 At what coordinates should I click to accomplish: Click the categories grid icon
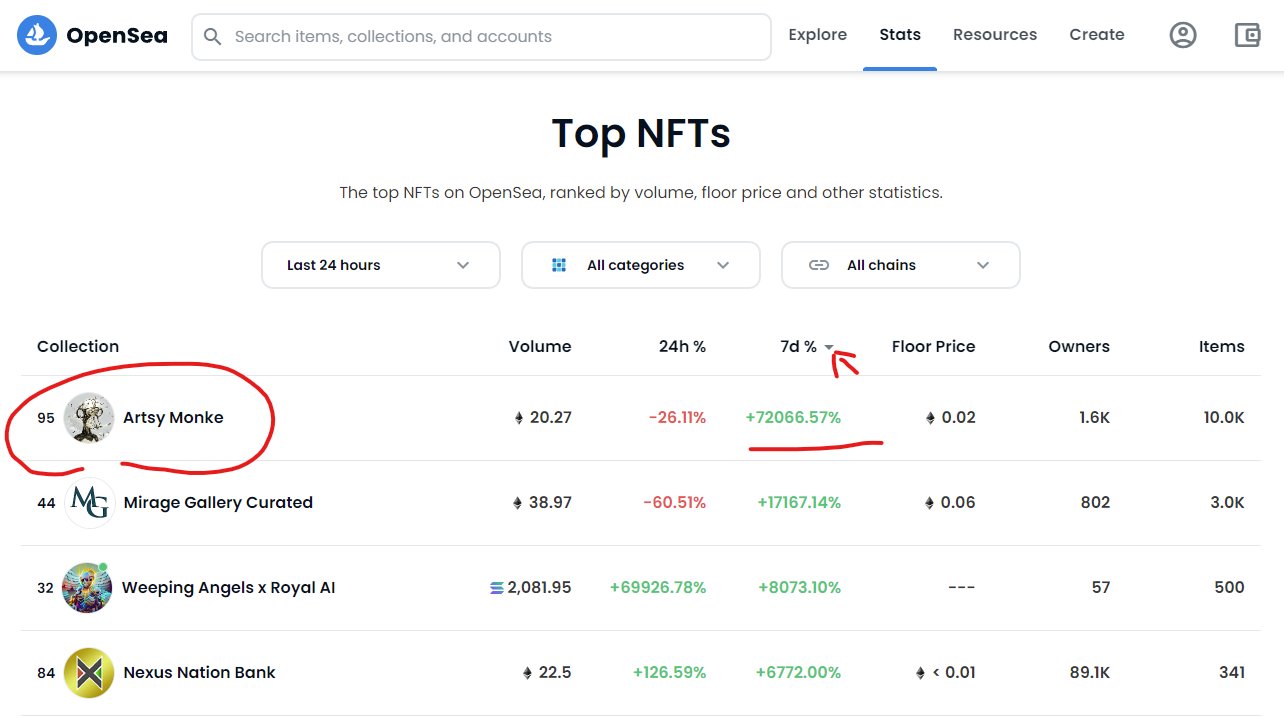(x=559, y=265)
